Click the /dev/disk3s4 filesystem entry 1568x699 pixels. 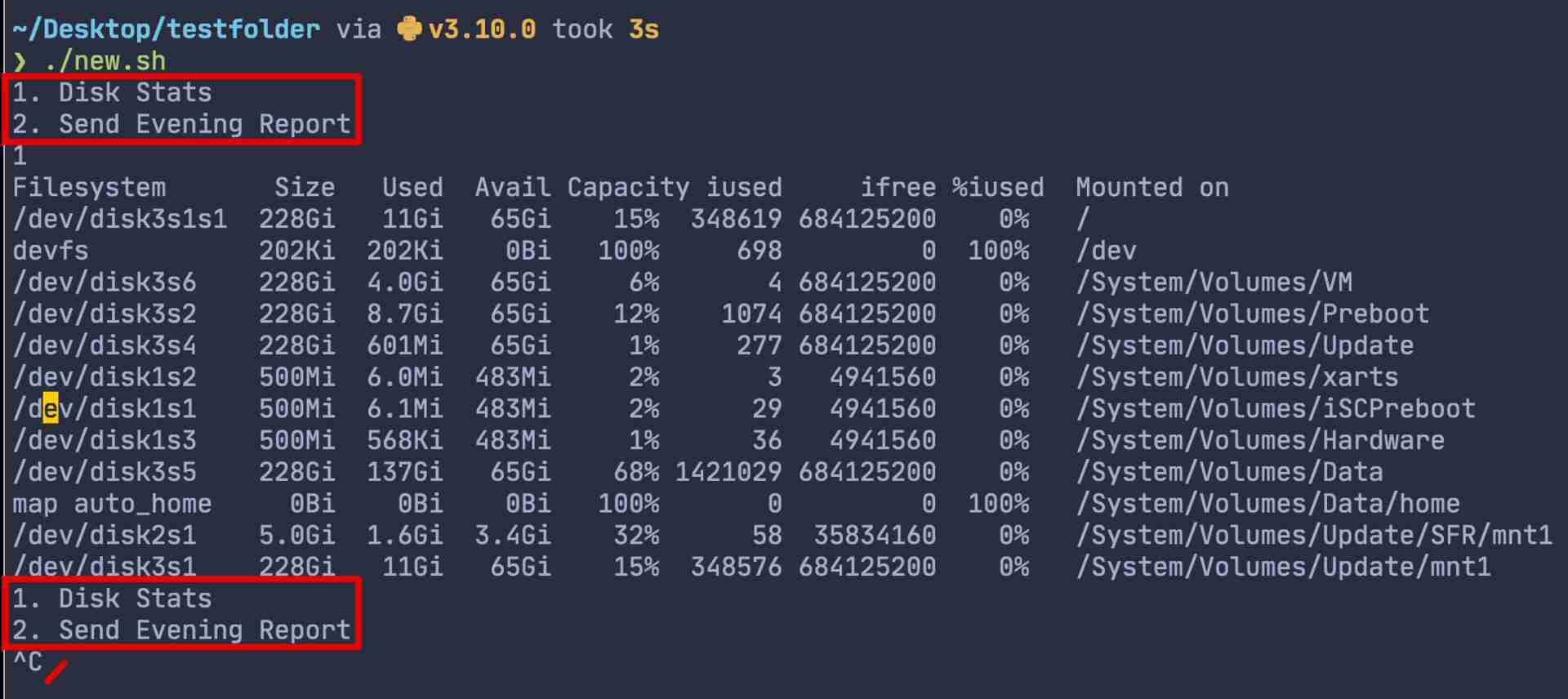[x=105, y=345]
